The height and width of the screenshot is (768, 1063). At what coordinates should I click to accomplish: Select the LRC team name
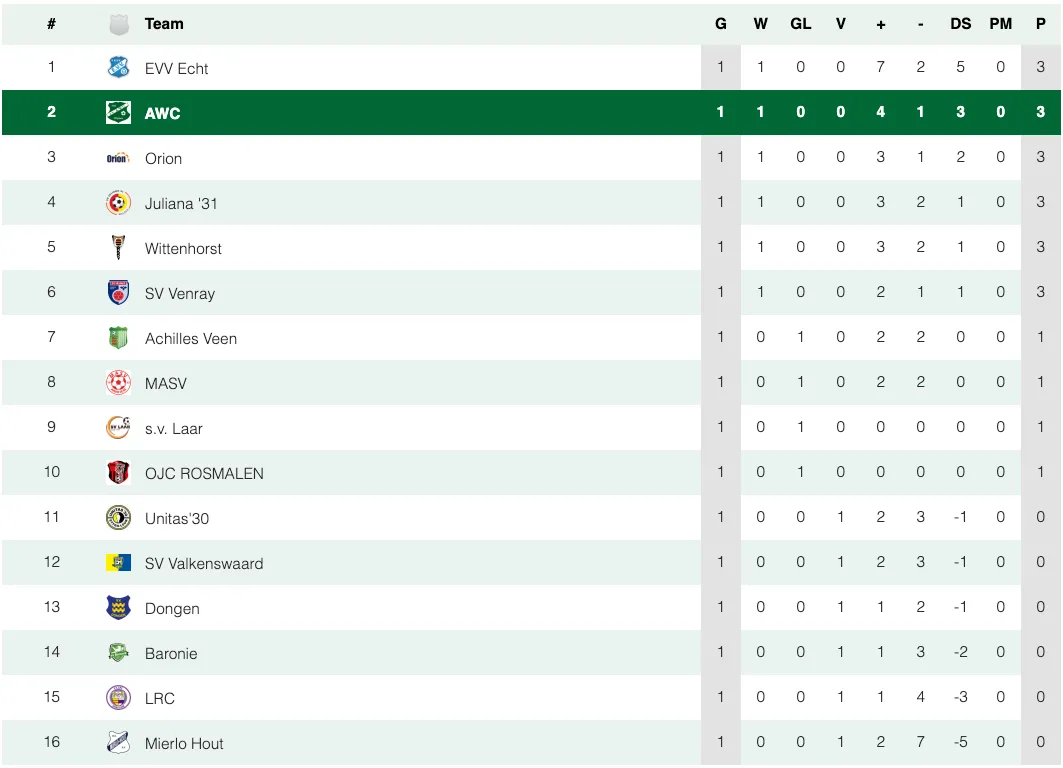160,699
